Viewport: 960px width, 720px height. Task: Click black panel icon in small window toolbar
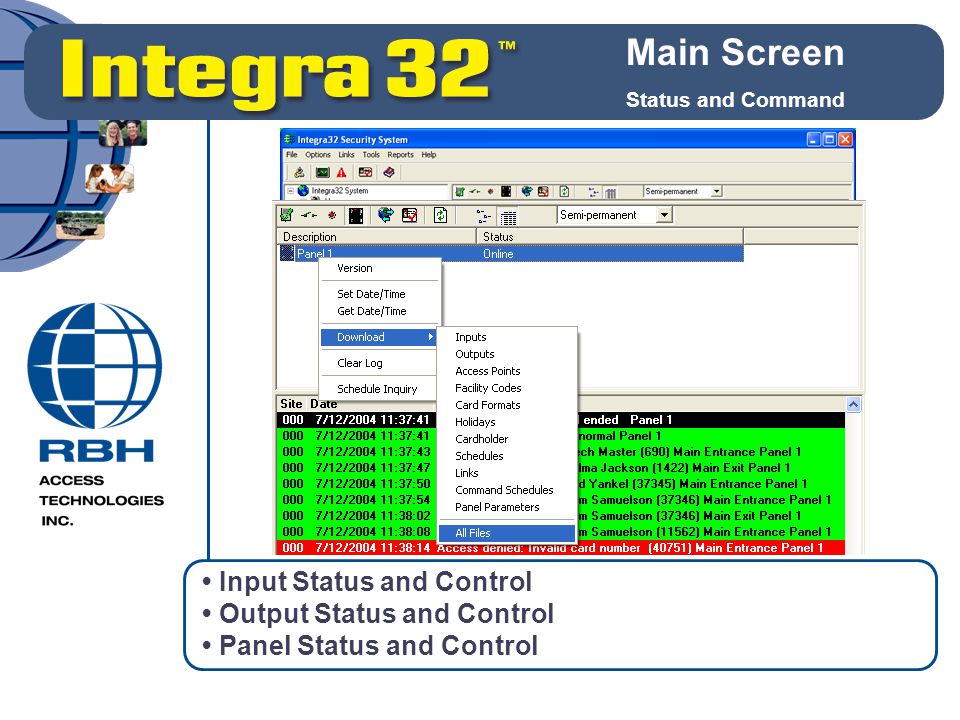pyautogui.click(x=506, y=192)
